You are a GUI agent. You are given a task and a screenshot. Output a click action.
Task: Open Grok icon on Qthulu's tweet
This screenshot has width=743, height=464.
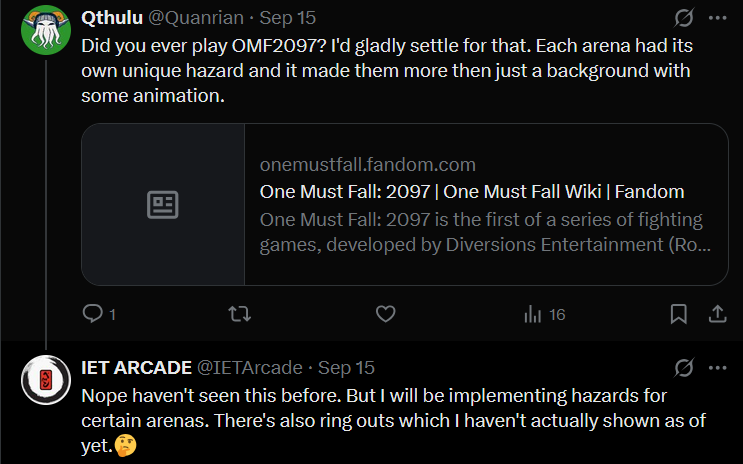pos(684,18)
